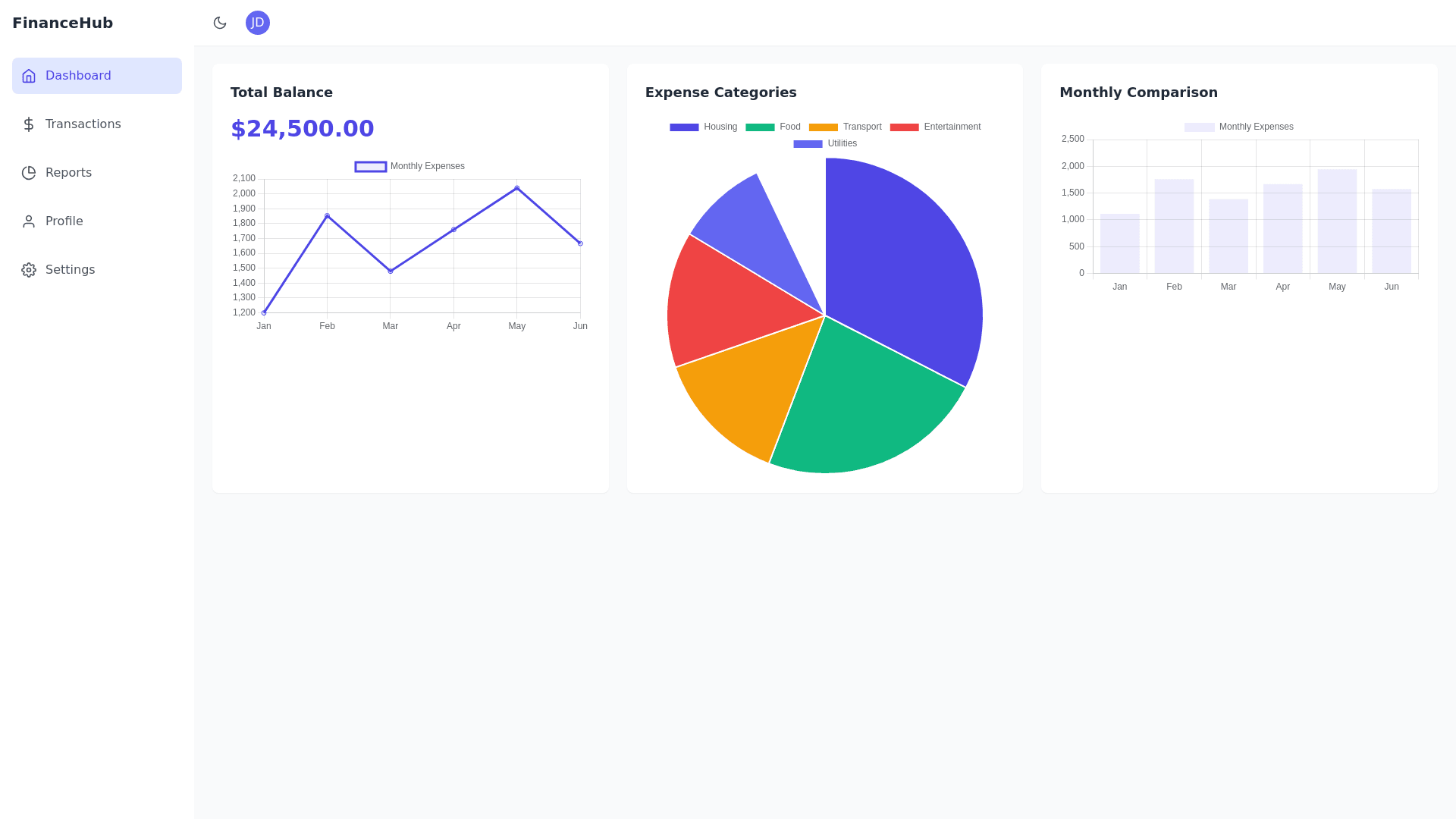Viewport: 1456px width, 819px height.
Task: Toggle bar chart Monthly Expenses legend
Action: [1239, 127]
